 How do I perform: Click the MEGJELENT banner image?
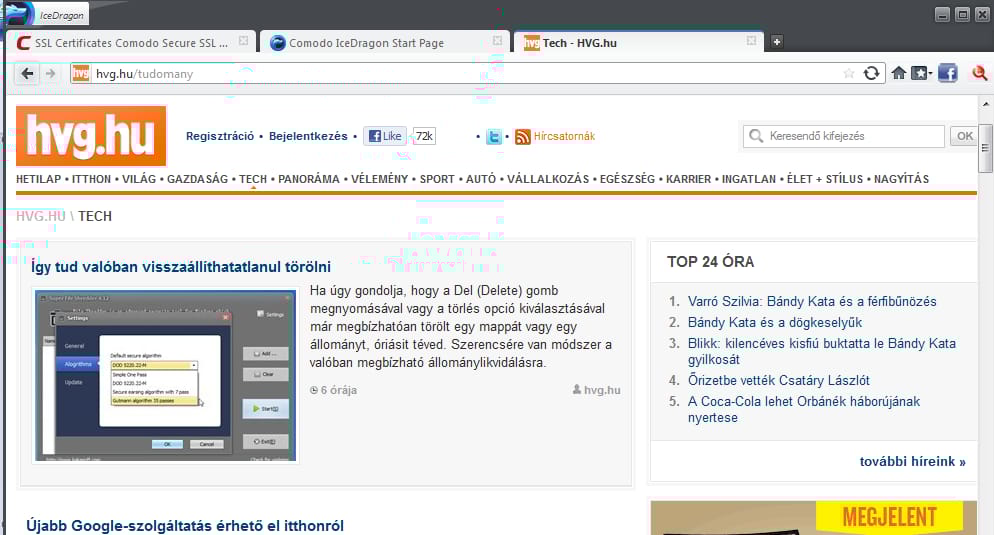click(x=814, y=518)
